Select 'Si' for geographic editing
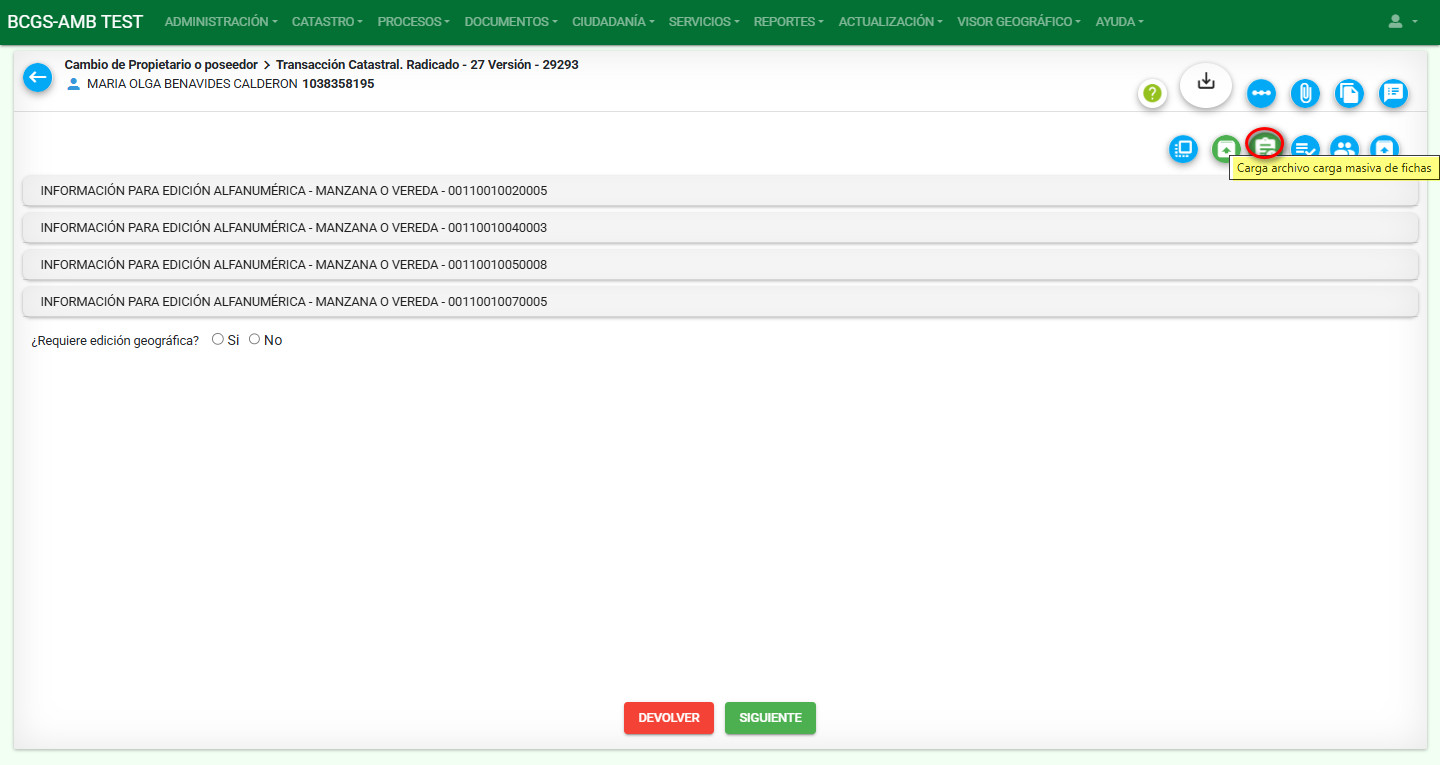This screenshot has height=765, width=1440. tap(218, 340)
